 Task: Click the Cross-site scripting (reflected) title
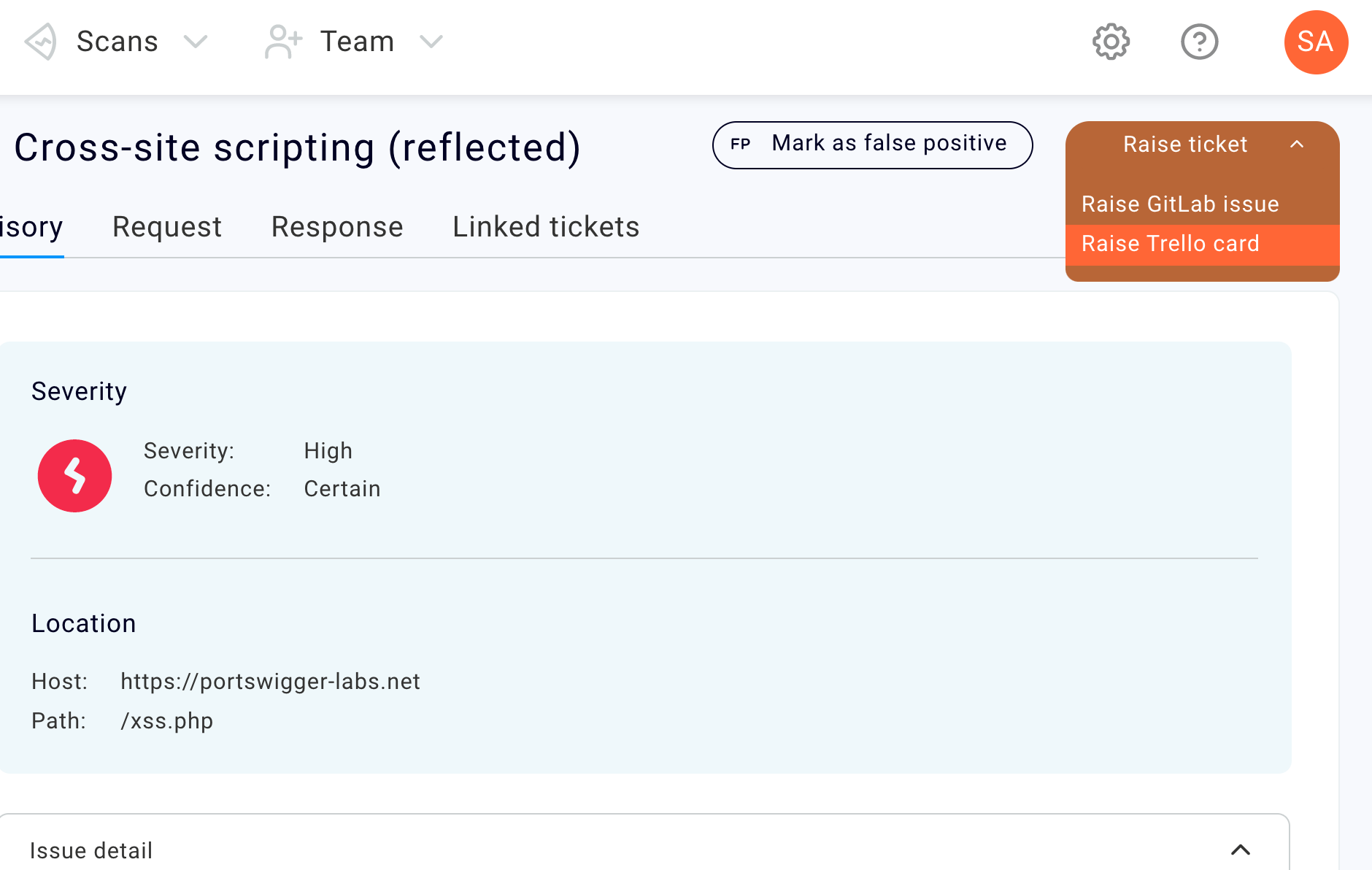click(x=298, y=147)
